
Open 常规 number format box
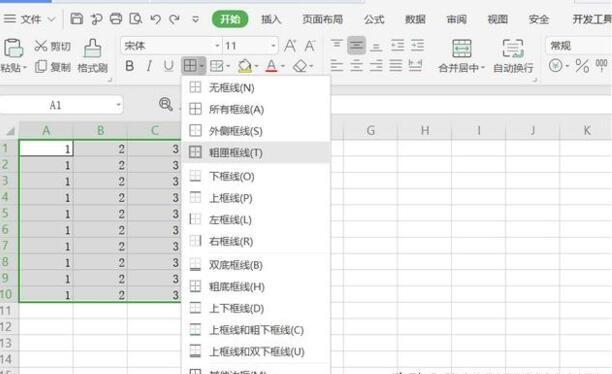[x=578, y=46]
